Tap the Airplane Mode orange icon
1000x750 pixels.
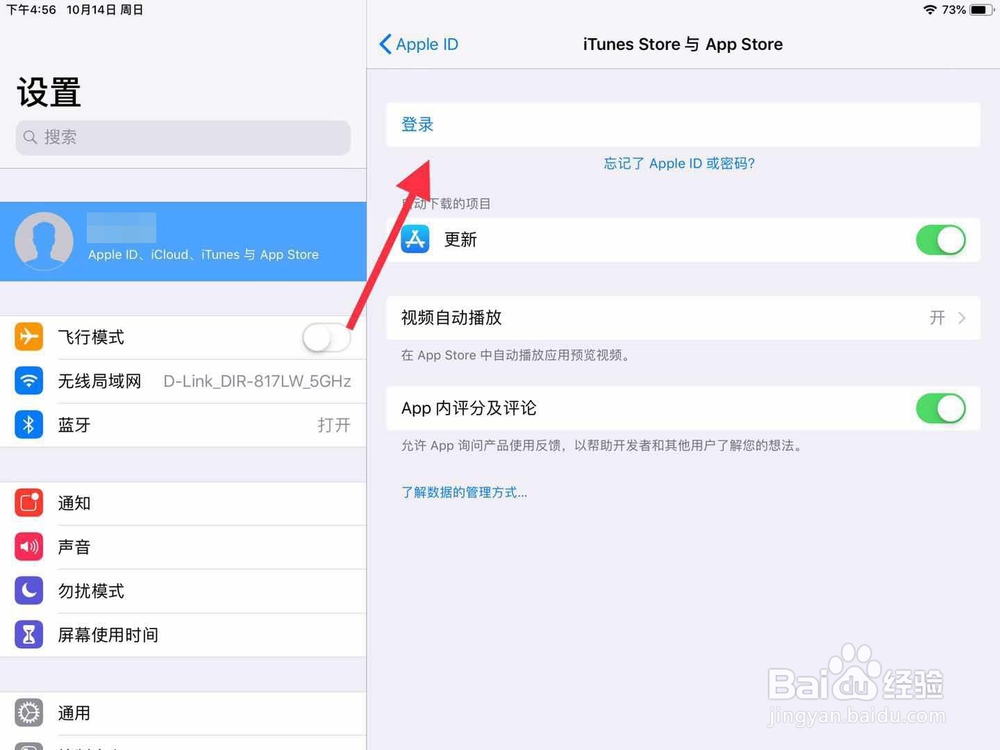pyautogui.click(x=29, y=336)
